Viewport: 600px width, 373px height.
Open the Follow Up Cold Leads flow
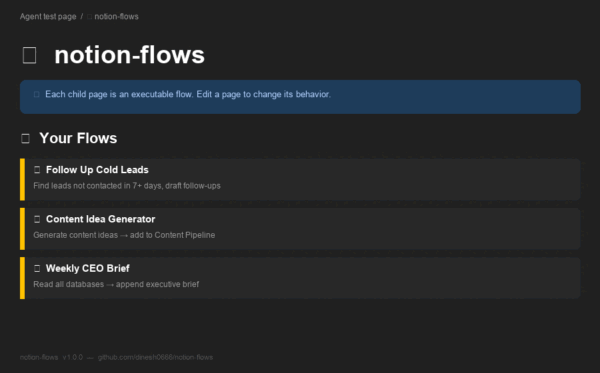point(97,170)
